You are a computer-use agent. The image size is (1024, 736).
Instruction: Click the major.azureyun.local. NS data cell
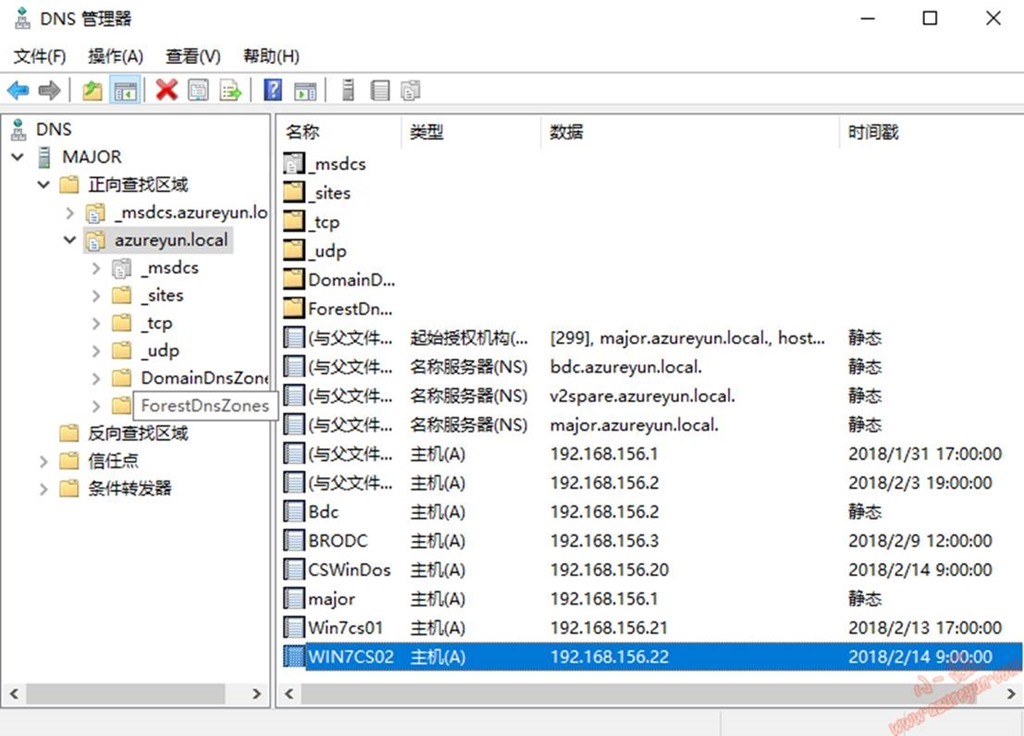pos(634,425)
